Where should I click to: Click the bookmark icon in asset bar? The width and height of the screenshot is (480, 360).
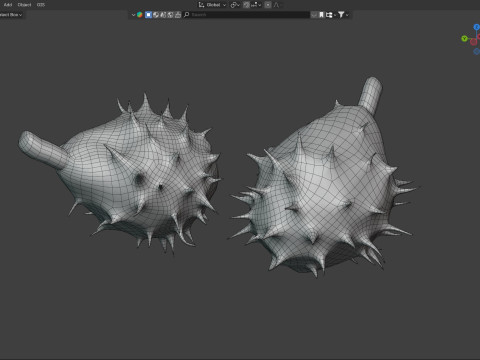(321, 15)
